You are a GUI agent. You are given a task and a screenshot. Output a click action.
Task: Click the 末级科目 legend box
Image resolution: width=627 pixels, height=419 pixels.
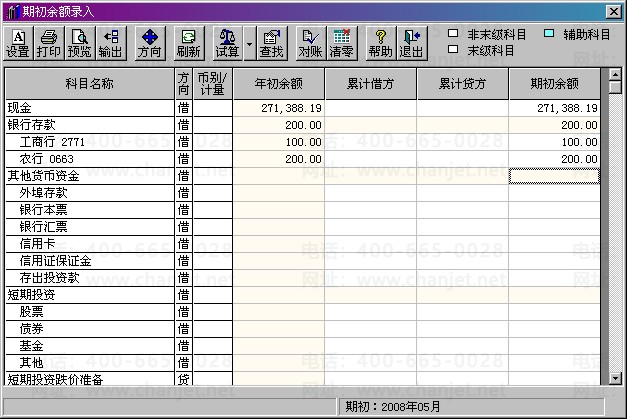click(x=453, y=50)
